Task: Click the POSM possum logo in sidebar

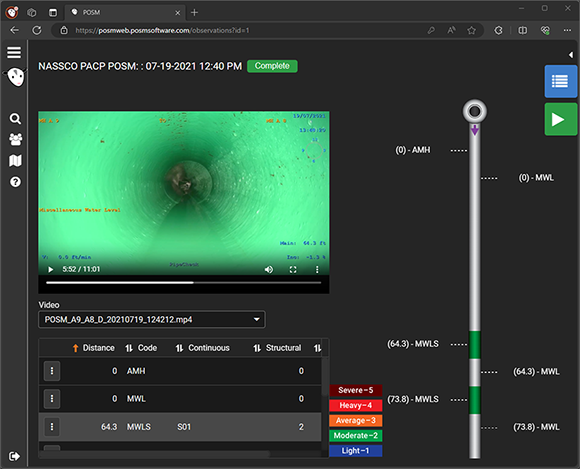Action: point(16,77)
